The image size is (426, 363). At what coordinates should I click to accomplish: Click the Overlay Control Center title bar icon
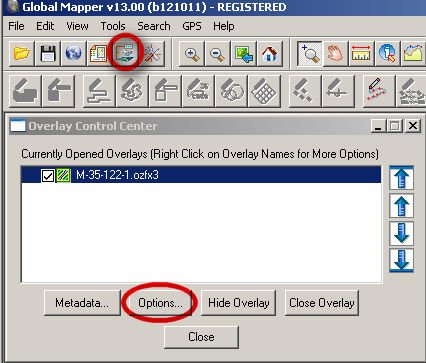tap(18, 126)
